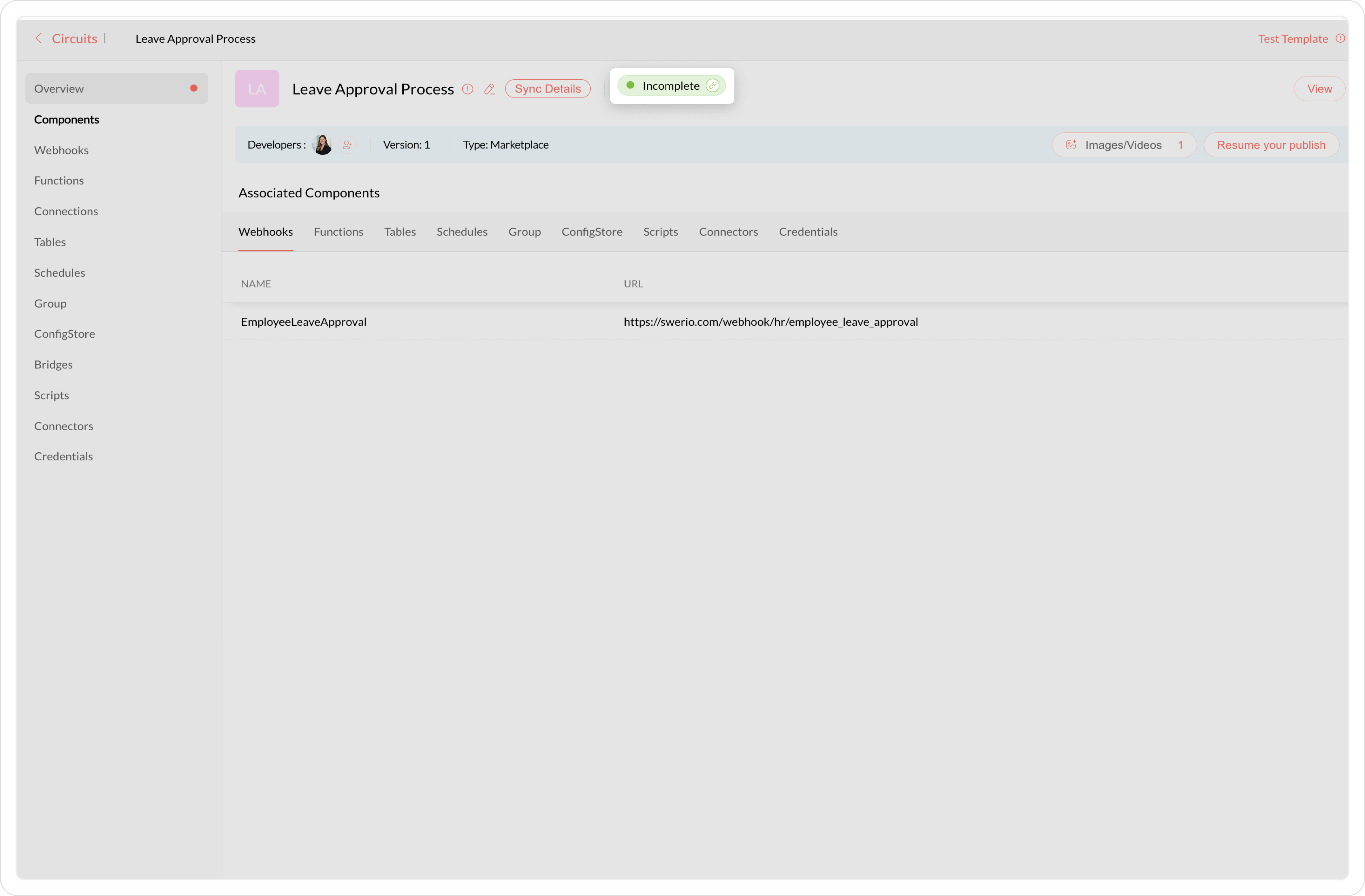
Task: Open Scripts in the left sidebar
Action: coord(52,396)
